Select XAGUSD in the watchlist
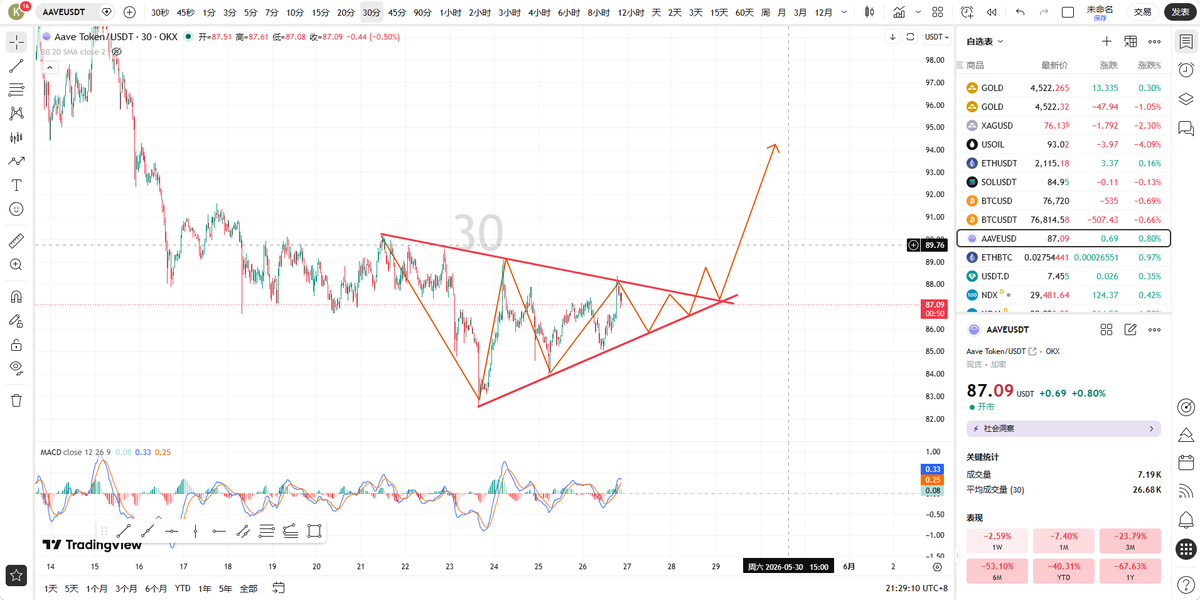 pyautogui.click(x=1063, y=125)
